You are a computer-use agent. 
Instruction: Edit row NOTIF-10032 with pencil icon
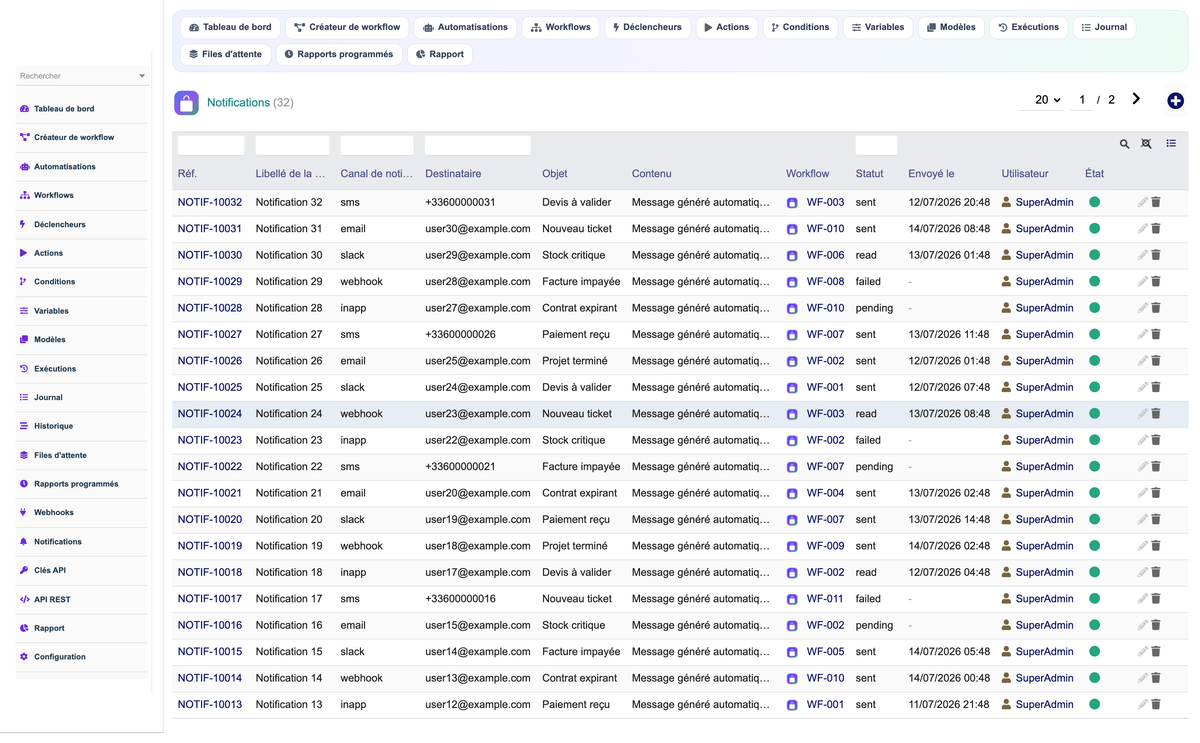click(1142, 202)
